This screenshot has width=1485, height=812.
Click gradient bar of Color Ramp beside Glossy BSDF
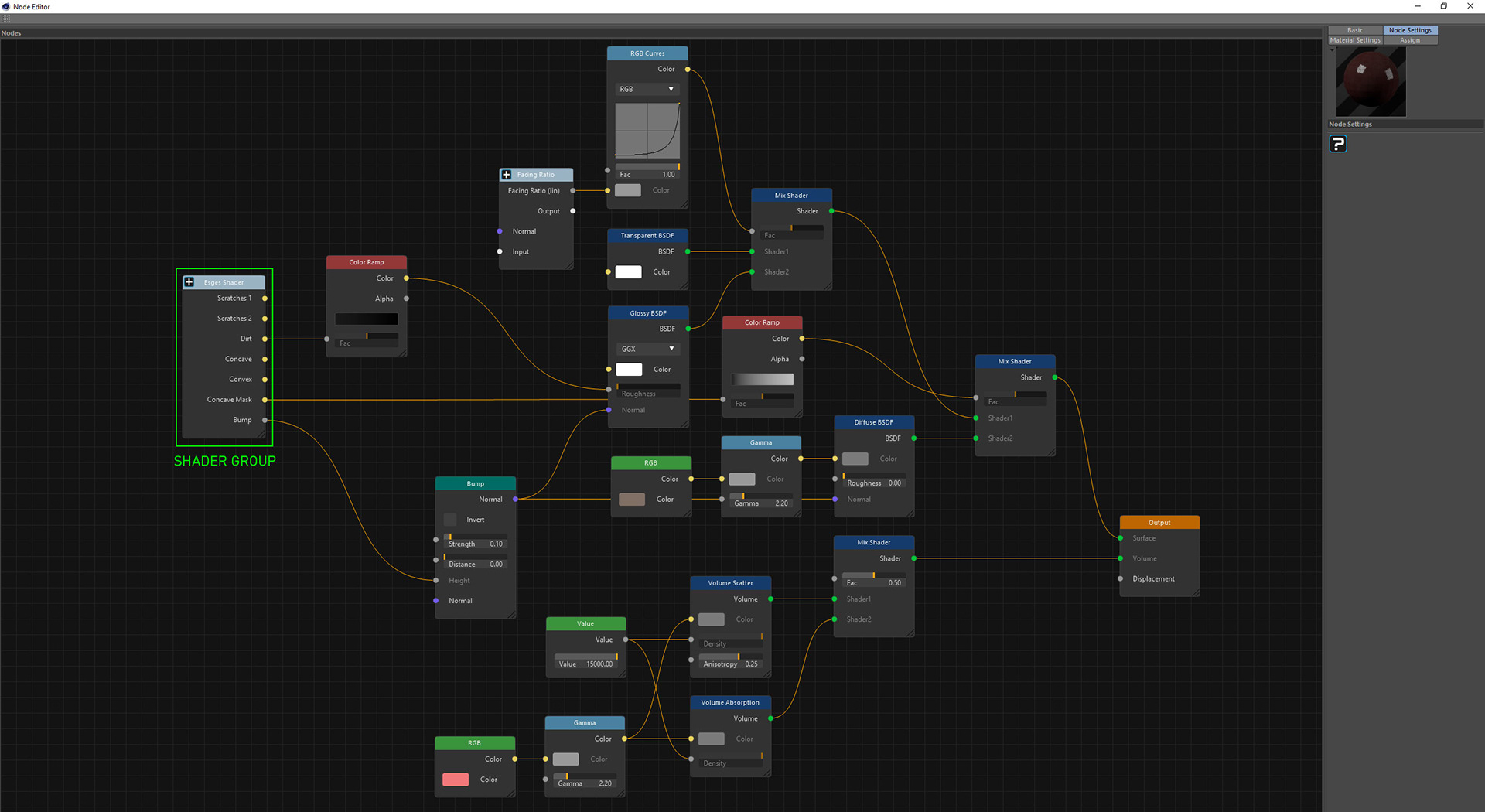click(763, 379)
